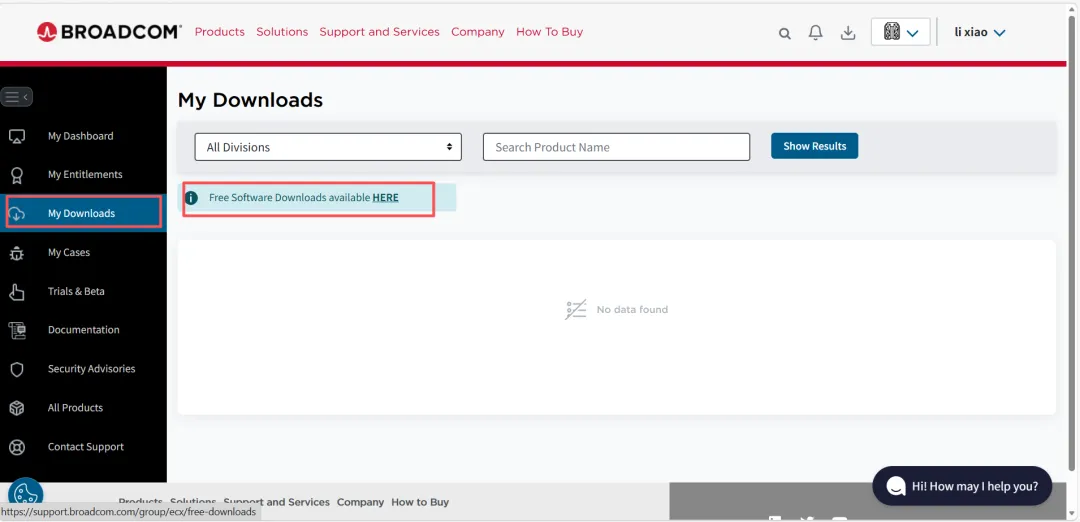
Task: Follow the HERE free downloads link
Action: (386, 198)
